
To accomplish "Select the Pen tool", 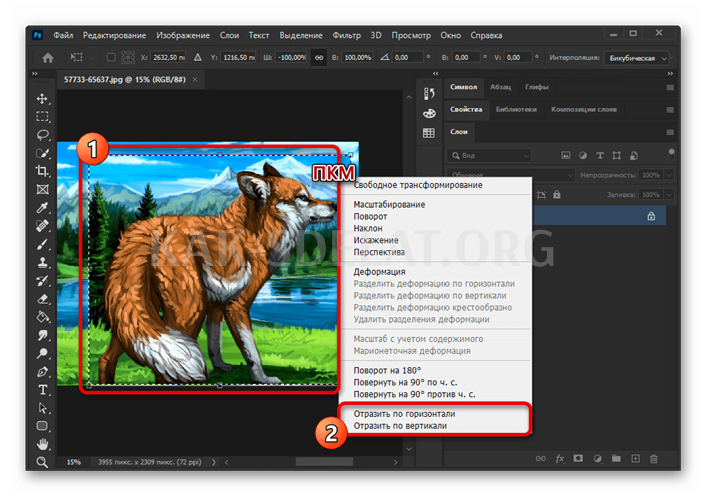I will [x=42, y=372].
